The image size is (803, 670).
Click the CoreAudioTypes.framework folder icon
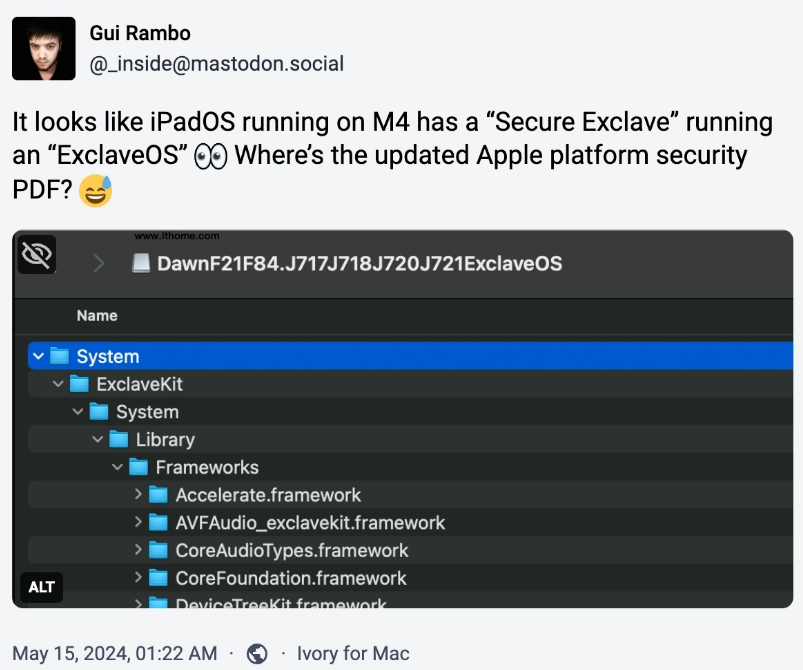pos(159,550)
